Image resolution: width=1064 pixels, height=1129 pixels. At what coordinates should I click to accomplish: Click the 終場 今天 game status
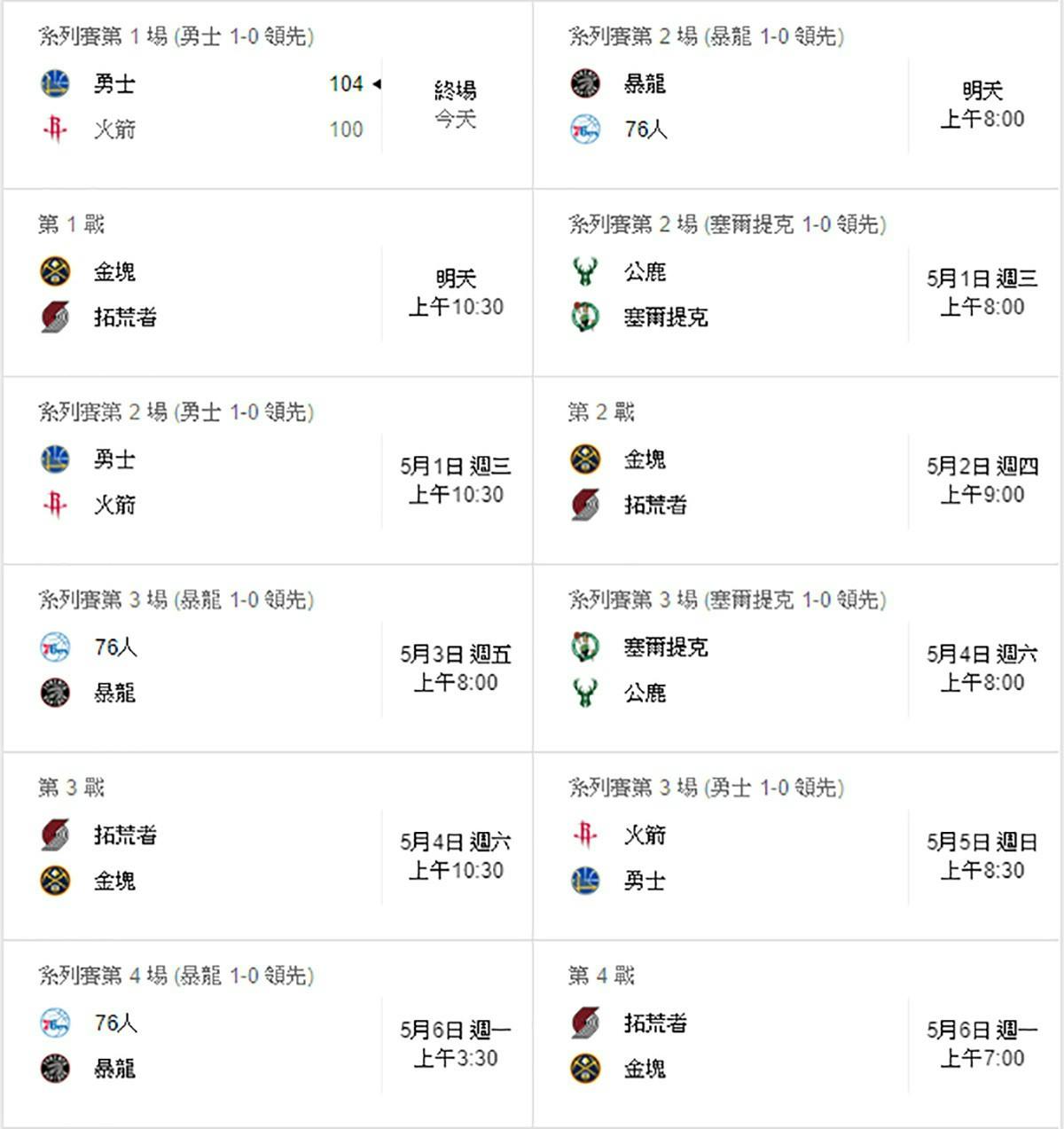(x=456, y=104)
